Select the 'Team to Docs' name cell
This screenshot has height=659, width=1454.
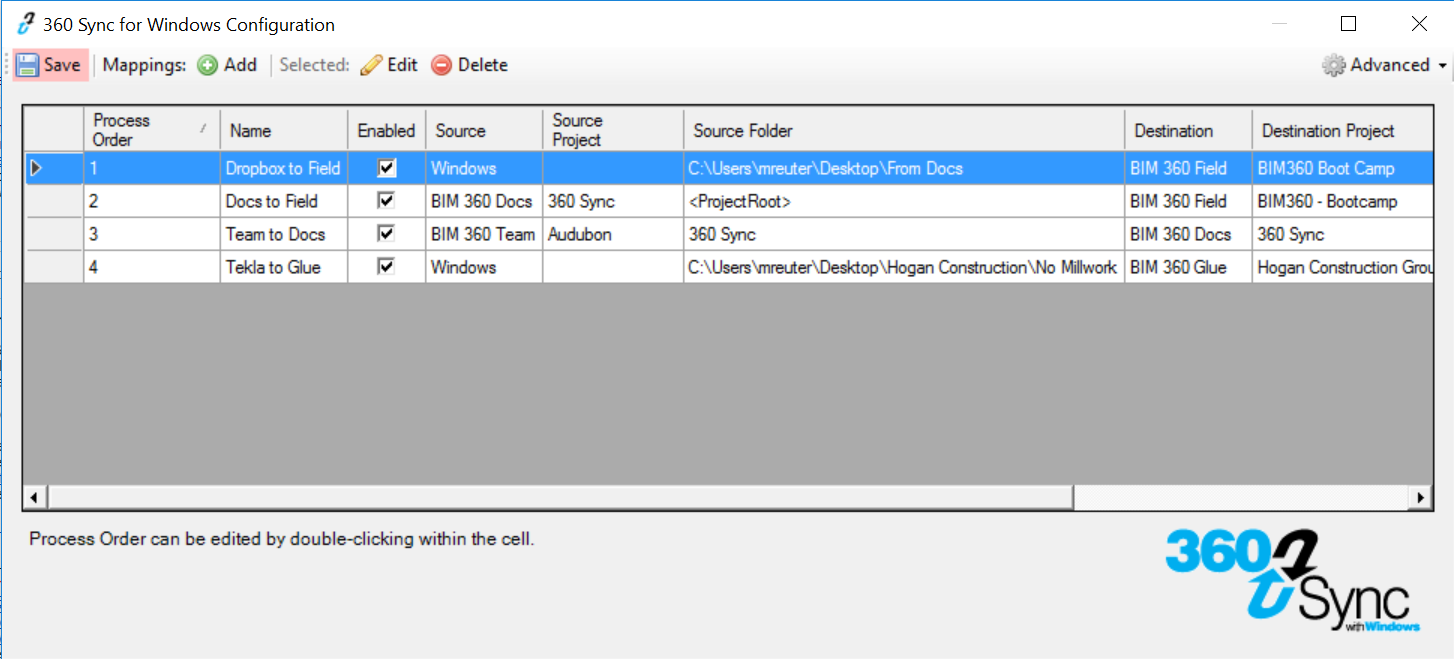284,234
